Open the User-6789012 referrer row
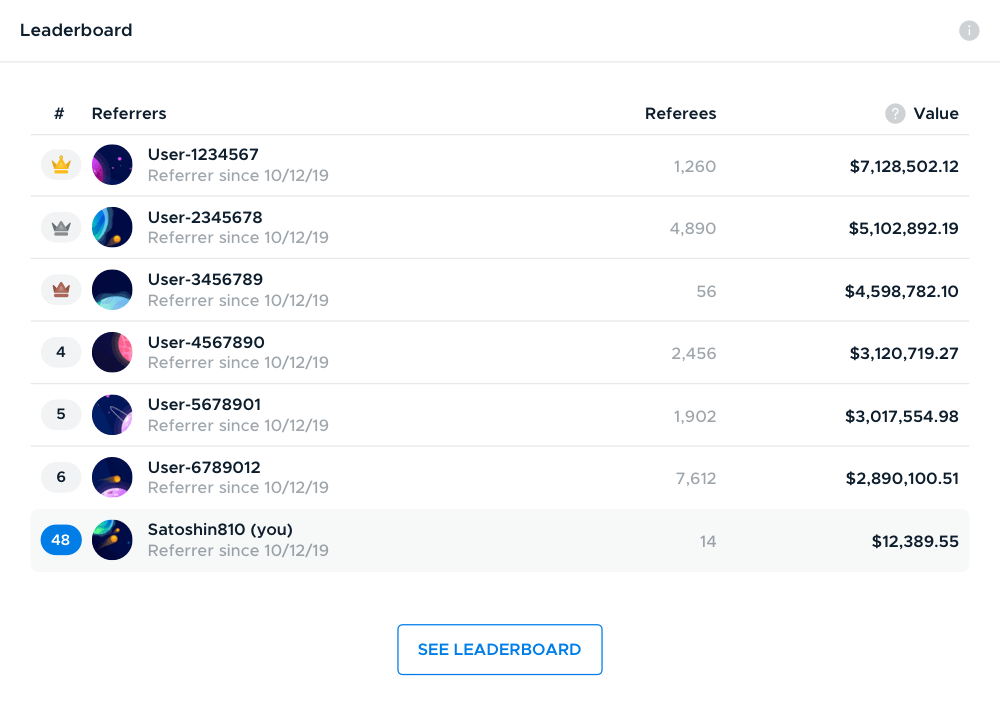 click(x=500, y=478)
